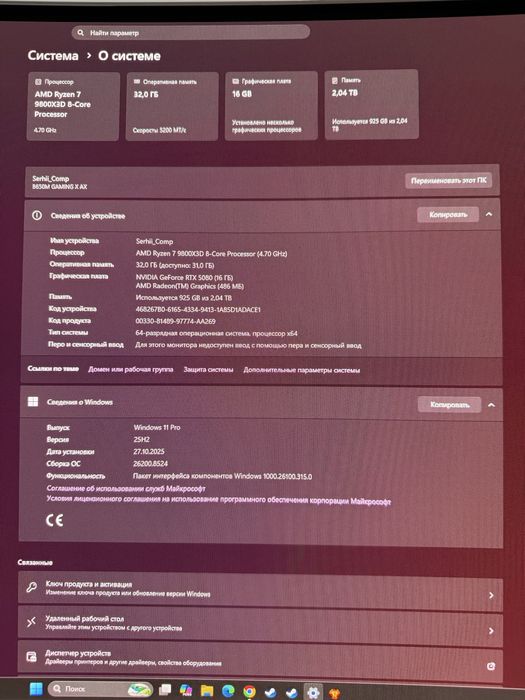The image size is (525, 700).
Task: Click the info icon beside Сведения об устройстве
Action: click(x=37, y=216)
